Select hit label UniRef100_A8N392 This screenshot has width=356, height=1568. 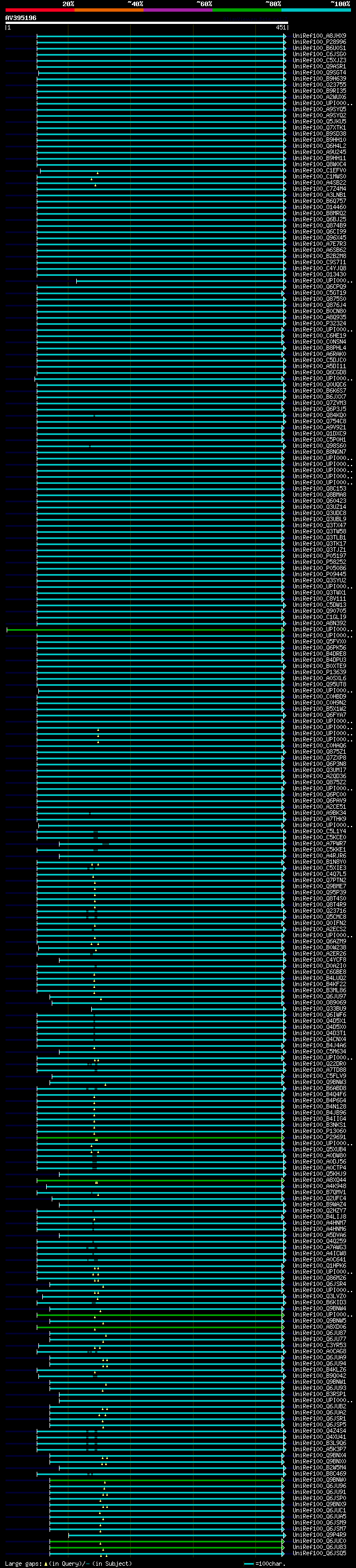click(x=319, y=624)
